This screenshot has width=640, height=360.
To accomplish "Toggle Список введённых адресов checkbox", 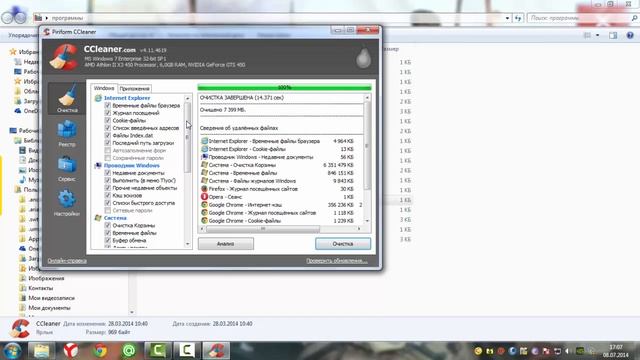I will (108, 128).
